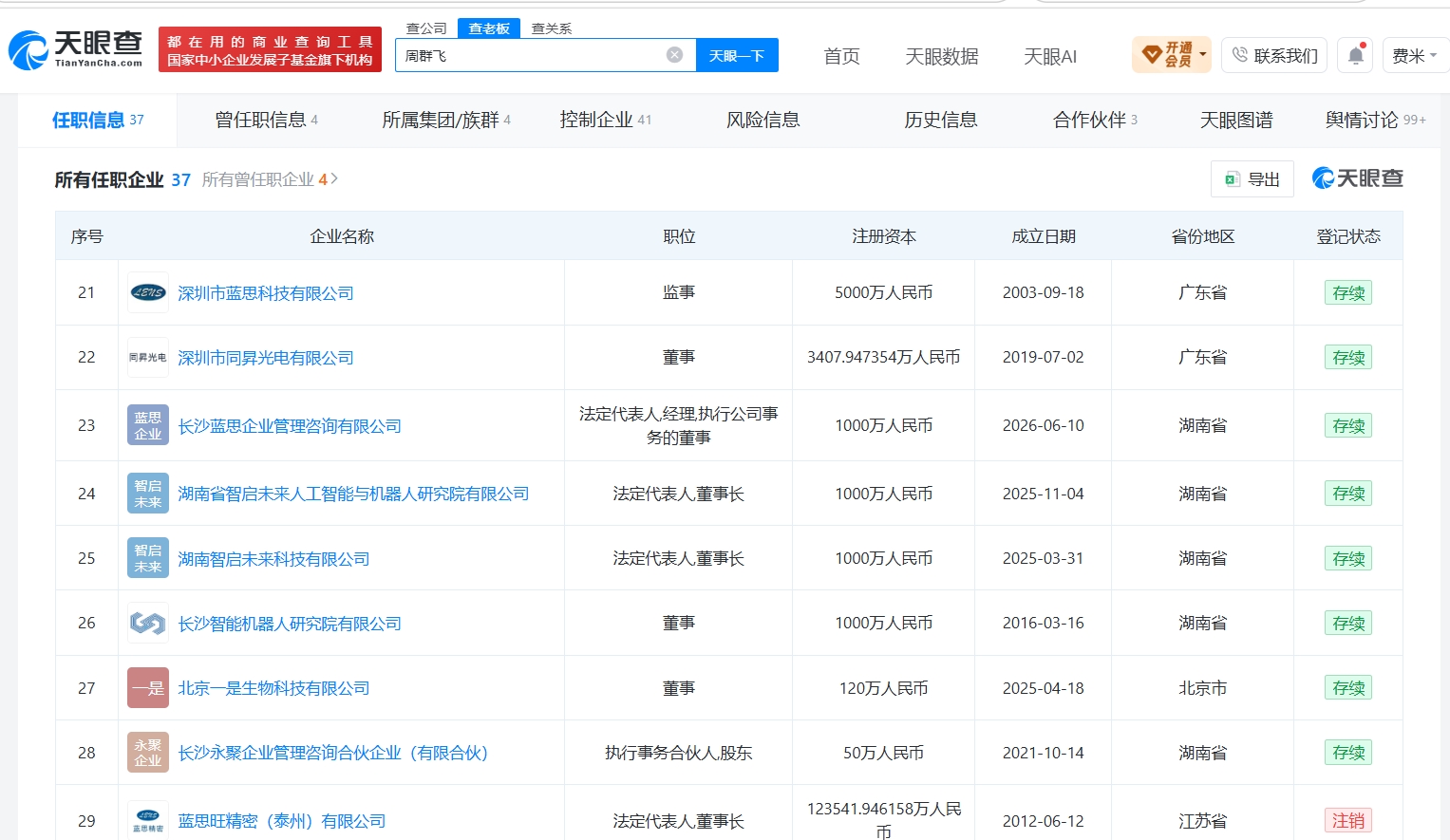Image resolution: width=1450 pixels, height=840 pixels.
Task: Open 天眼数据 in the top navigation
Action: coord(942,56)
